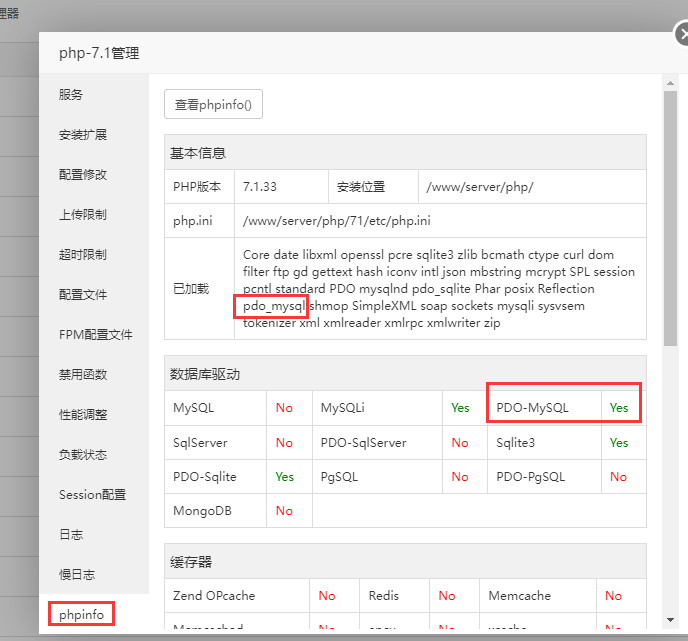Click the 已加载 row label
The height and width of the screenshot is (641, 688).
tap(191, 289)
